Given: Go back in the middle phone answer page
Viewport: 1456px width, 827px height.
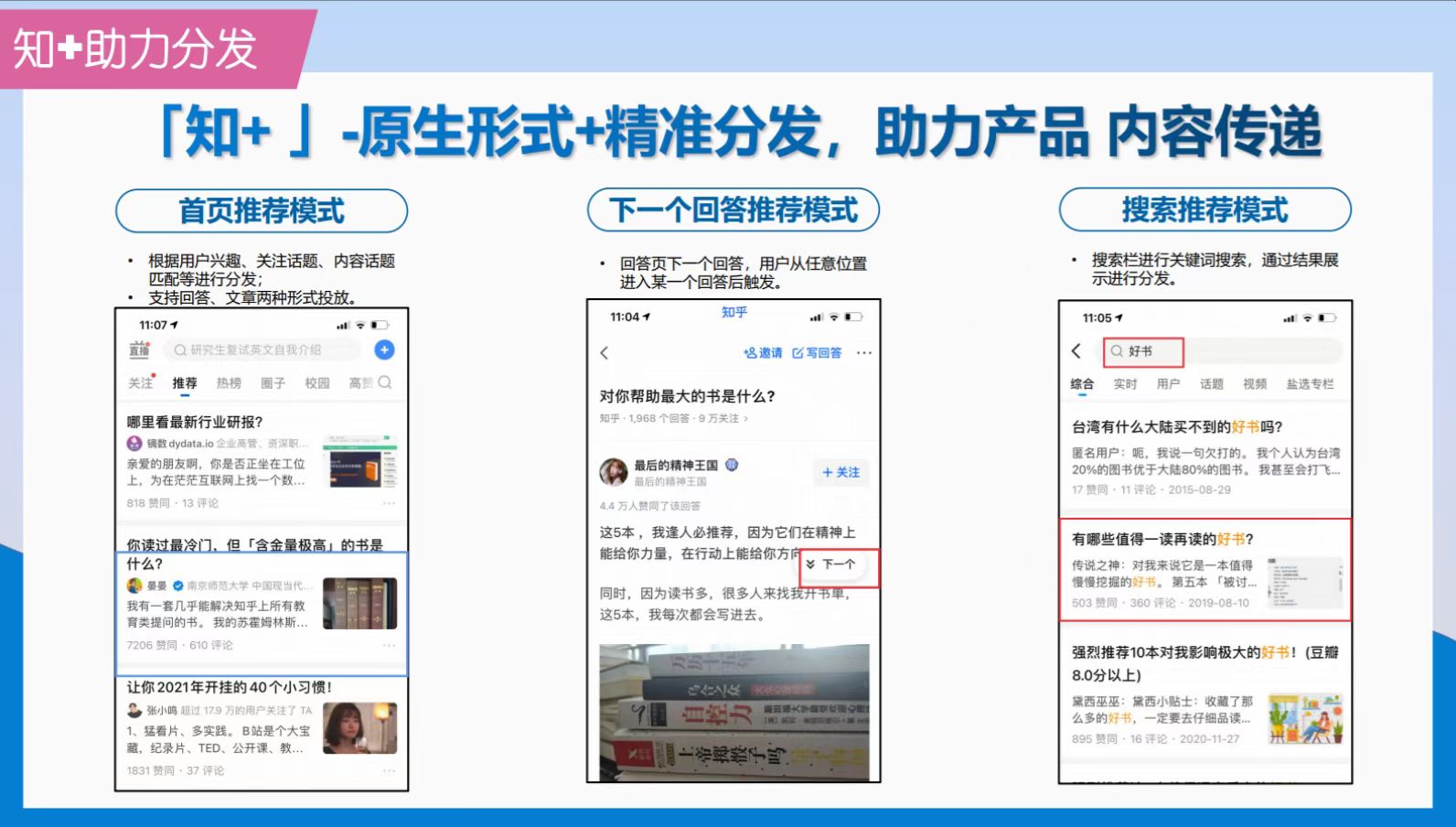Looking at the screenshot, I should pos(605,353).
